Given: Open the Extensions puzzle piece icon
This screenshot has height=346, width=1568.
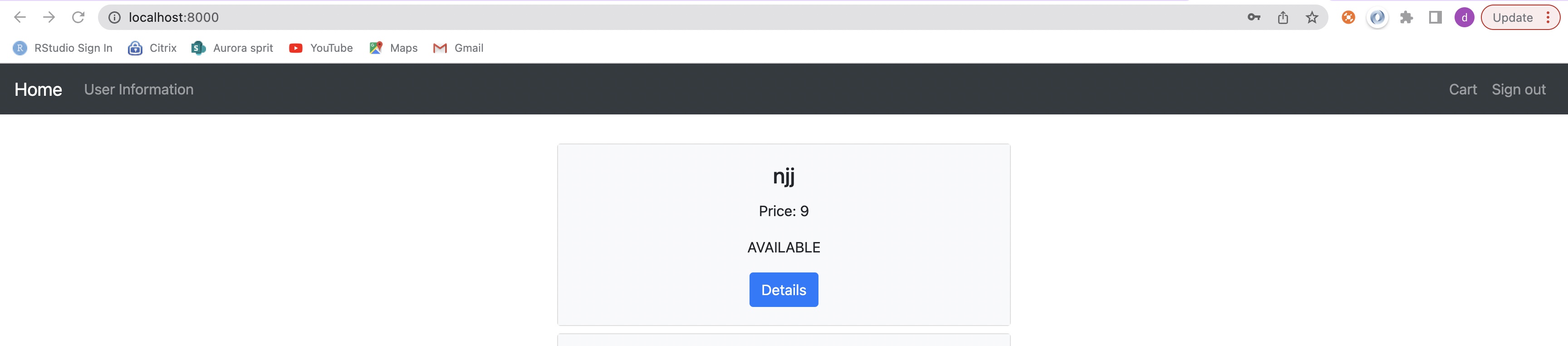Looking at the screenshot, I should pos(1406,18).
